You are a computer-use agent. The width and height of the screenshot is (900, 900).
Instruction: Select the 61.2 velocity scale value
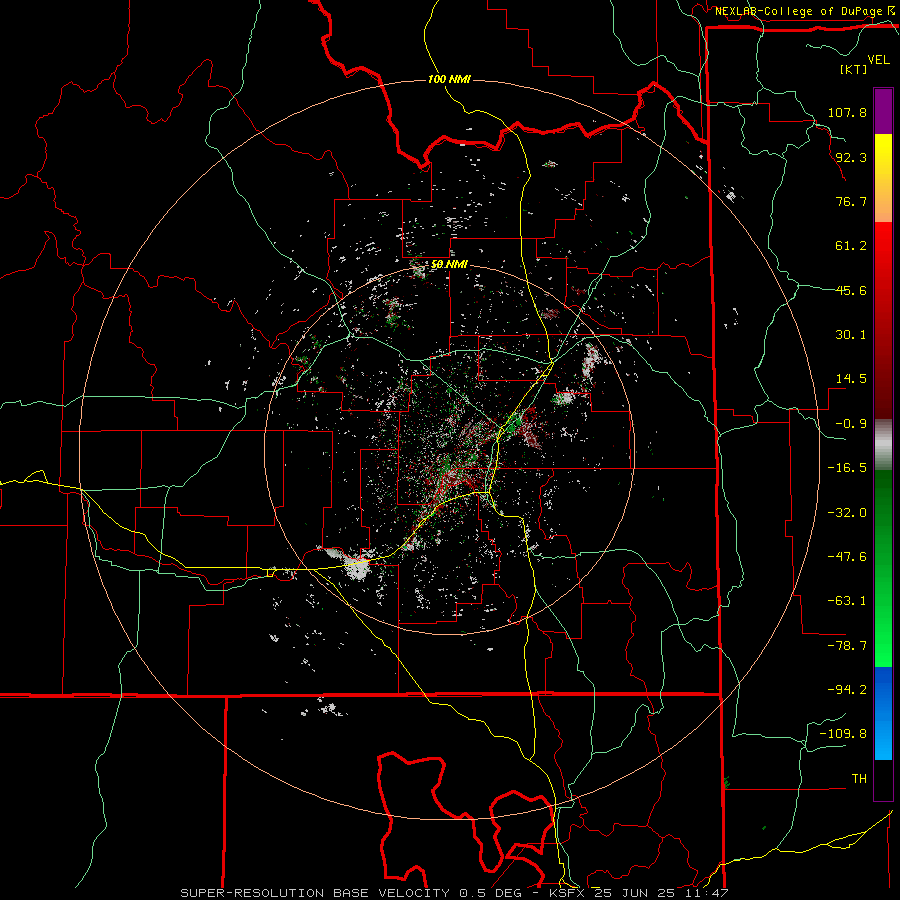point(851,246)
